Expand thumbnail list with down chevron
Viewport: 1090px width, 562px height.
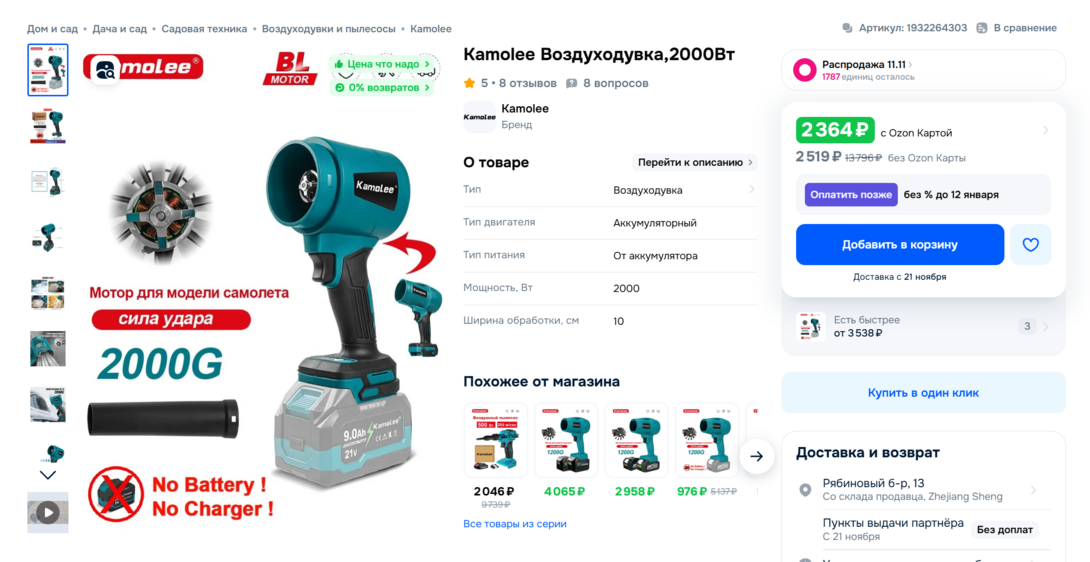click(x=48, y=475)
